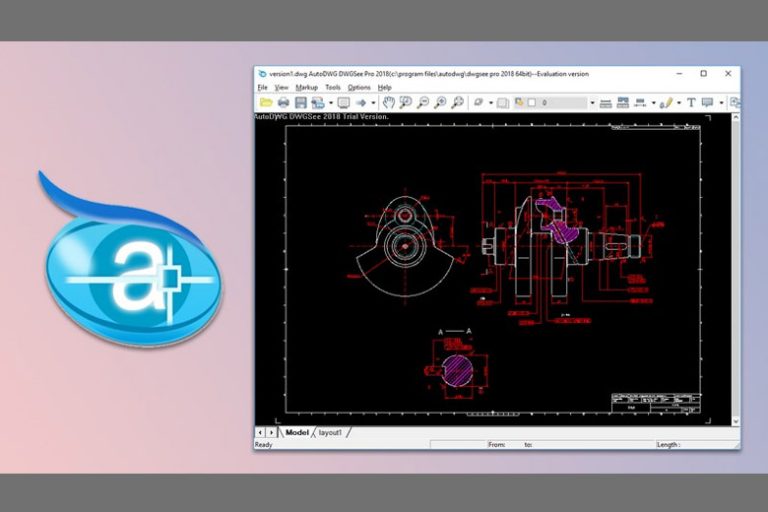Click the drawing title block table
Image resolution: width=768 pixels, height=512 pixels.
tap(656, 403)
